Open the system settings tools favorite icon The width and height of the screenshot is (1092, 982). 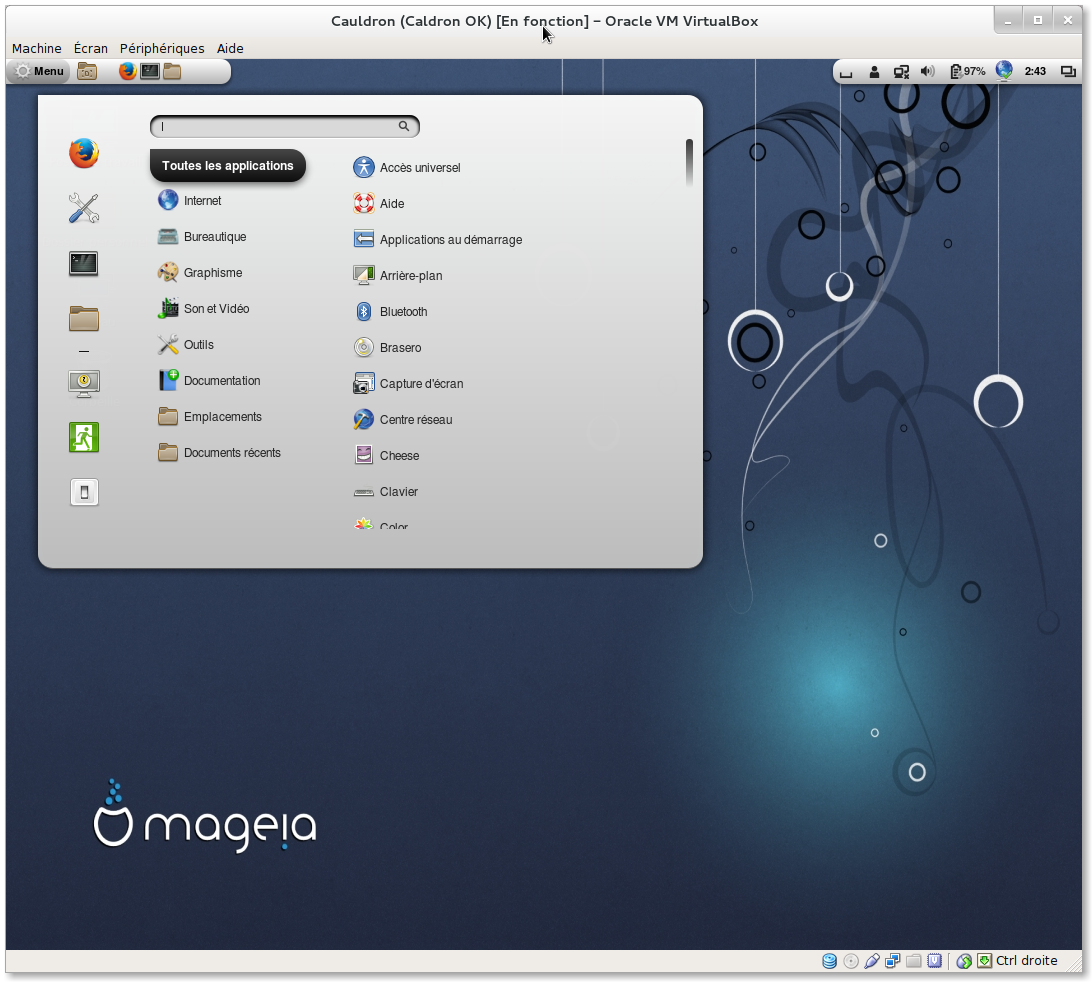coord(84,208)
